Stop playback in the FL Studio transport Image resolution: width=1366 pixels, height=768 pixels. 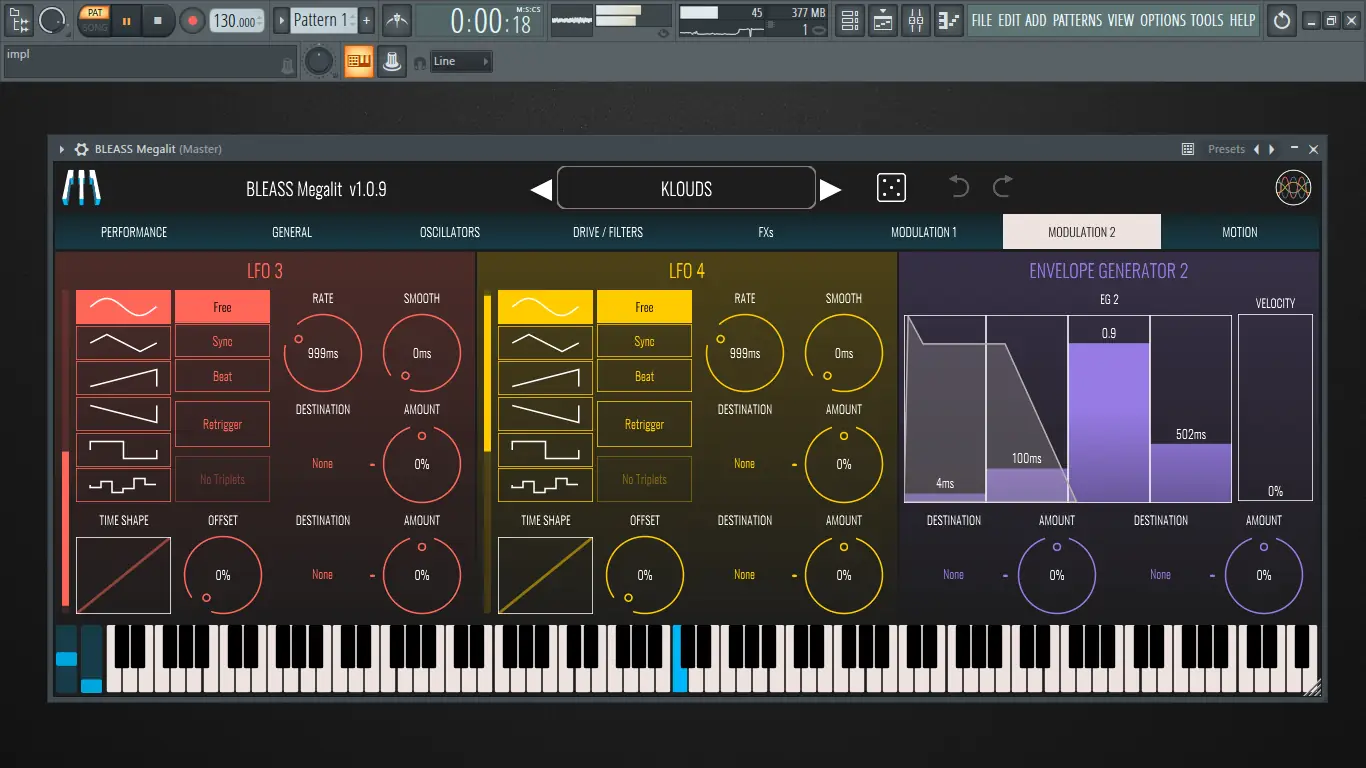pos(157,20)
